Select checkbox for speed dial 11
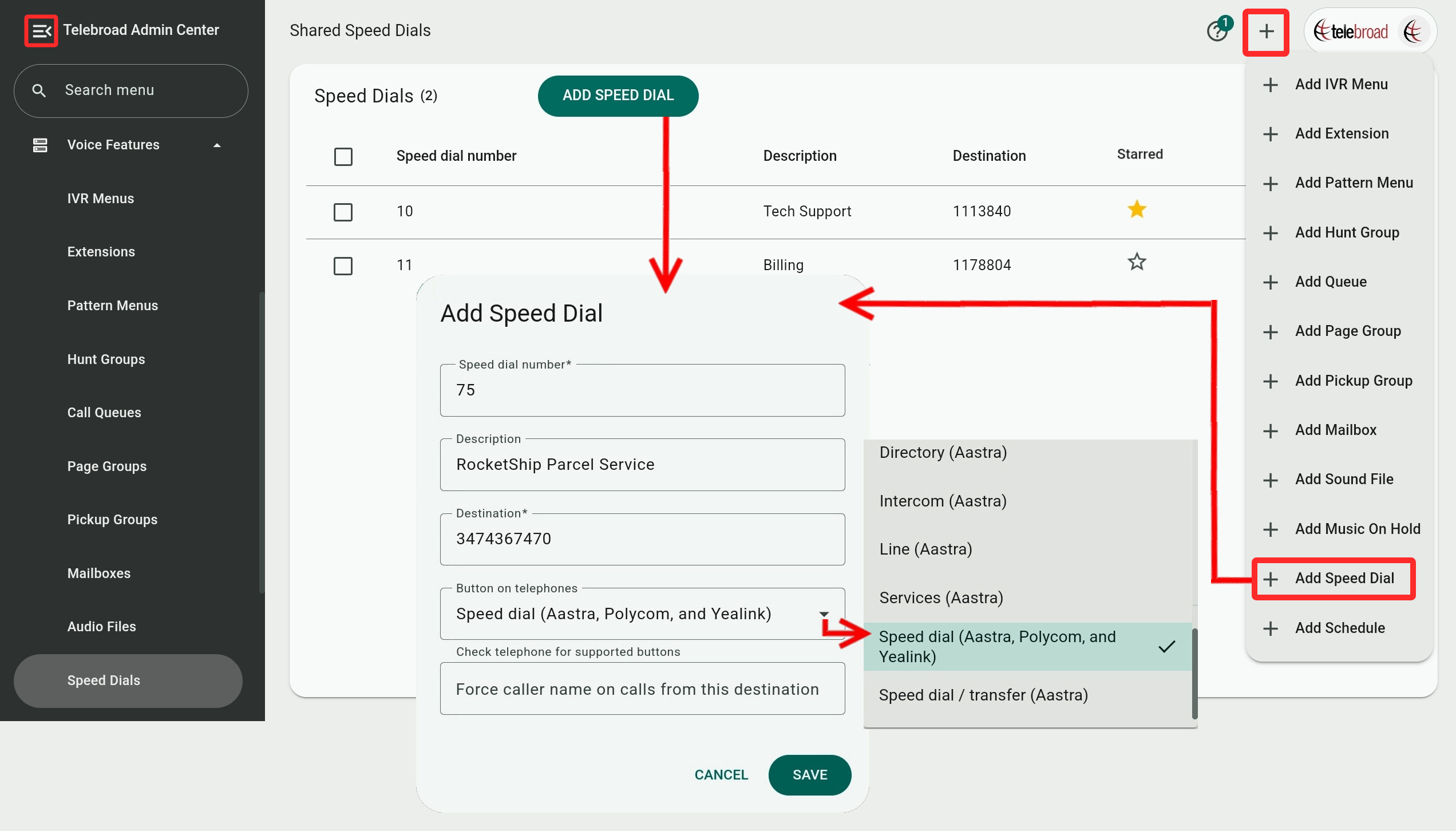The width and height of the screenshot is (1456, 831). click(x=343, y=266)
